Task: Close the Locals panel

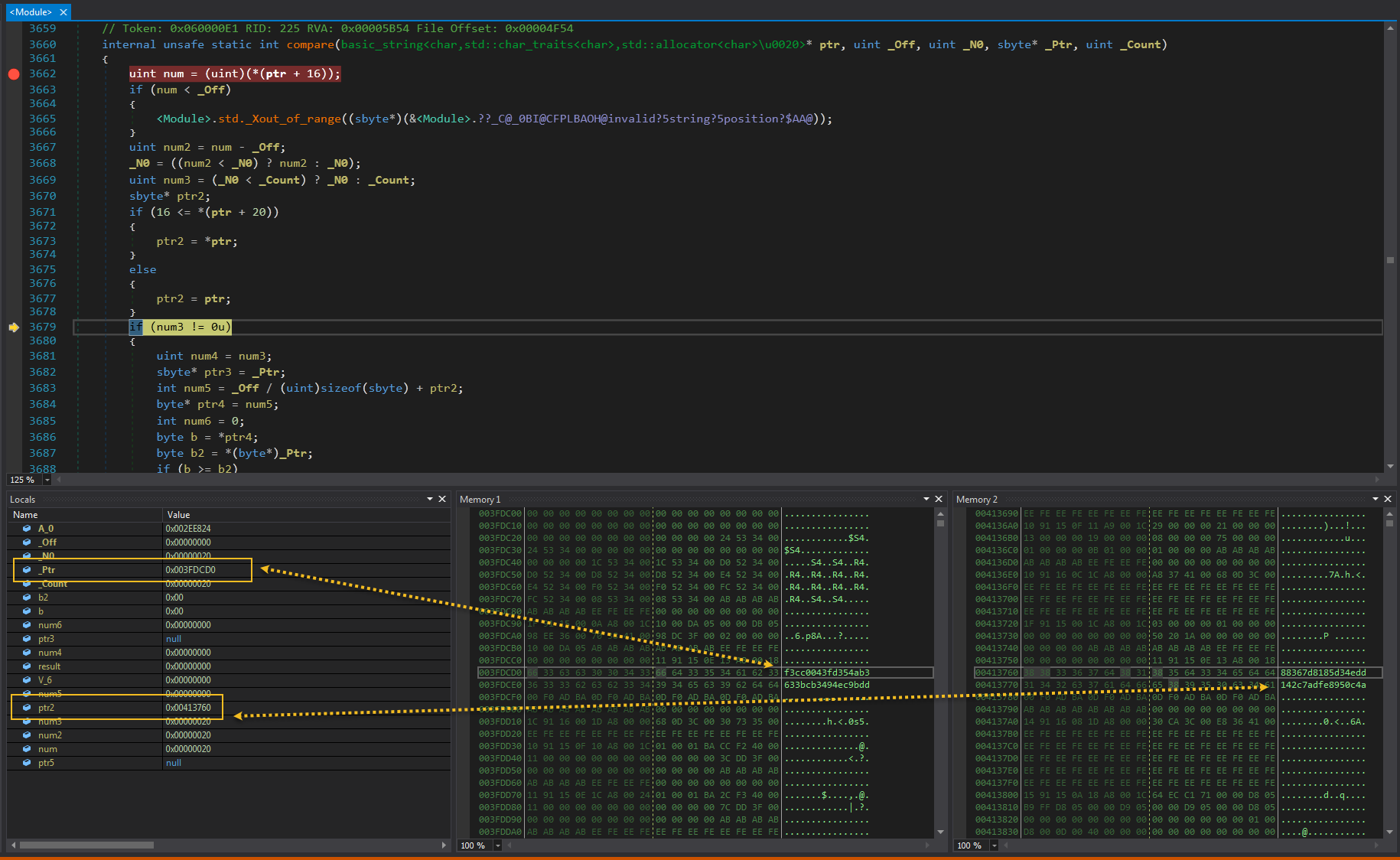Action: coord(442,499)
